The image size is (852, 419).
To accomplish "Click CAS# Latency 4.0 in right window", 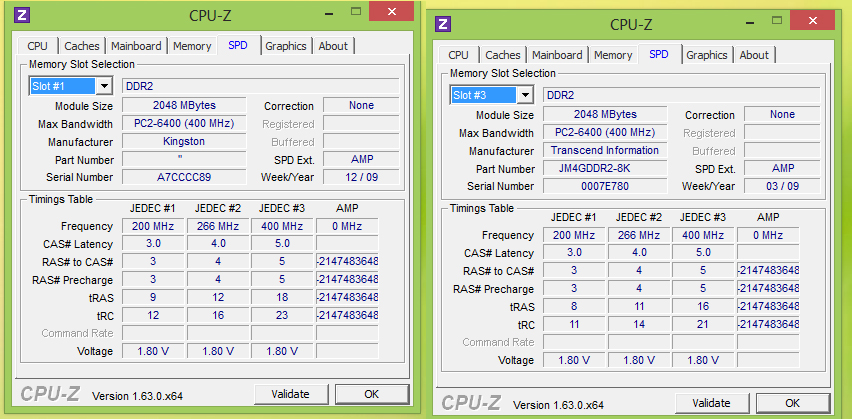I will click(x=639, y=253).
